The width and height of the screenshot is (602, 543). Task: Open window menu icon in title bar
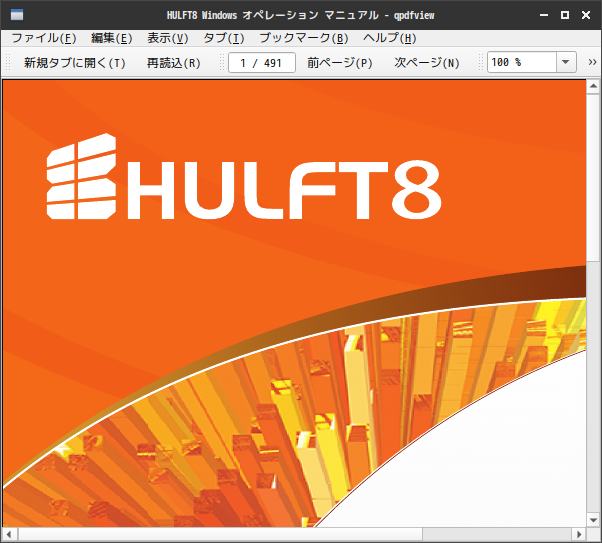click(x=17, y=15)
